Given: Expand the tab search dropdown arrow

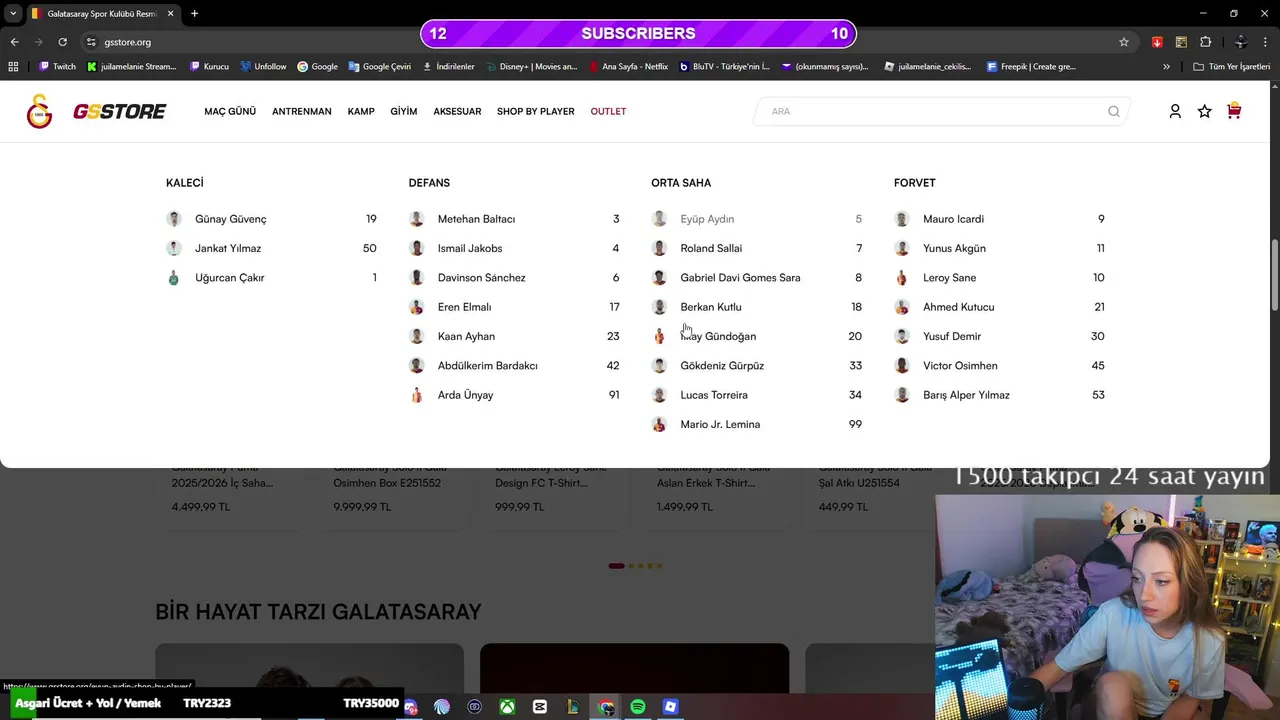Looking at the screenshot, I should [13, 14].
